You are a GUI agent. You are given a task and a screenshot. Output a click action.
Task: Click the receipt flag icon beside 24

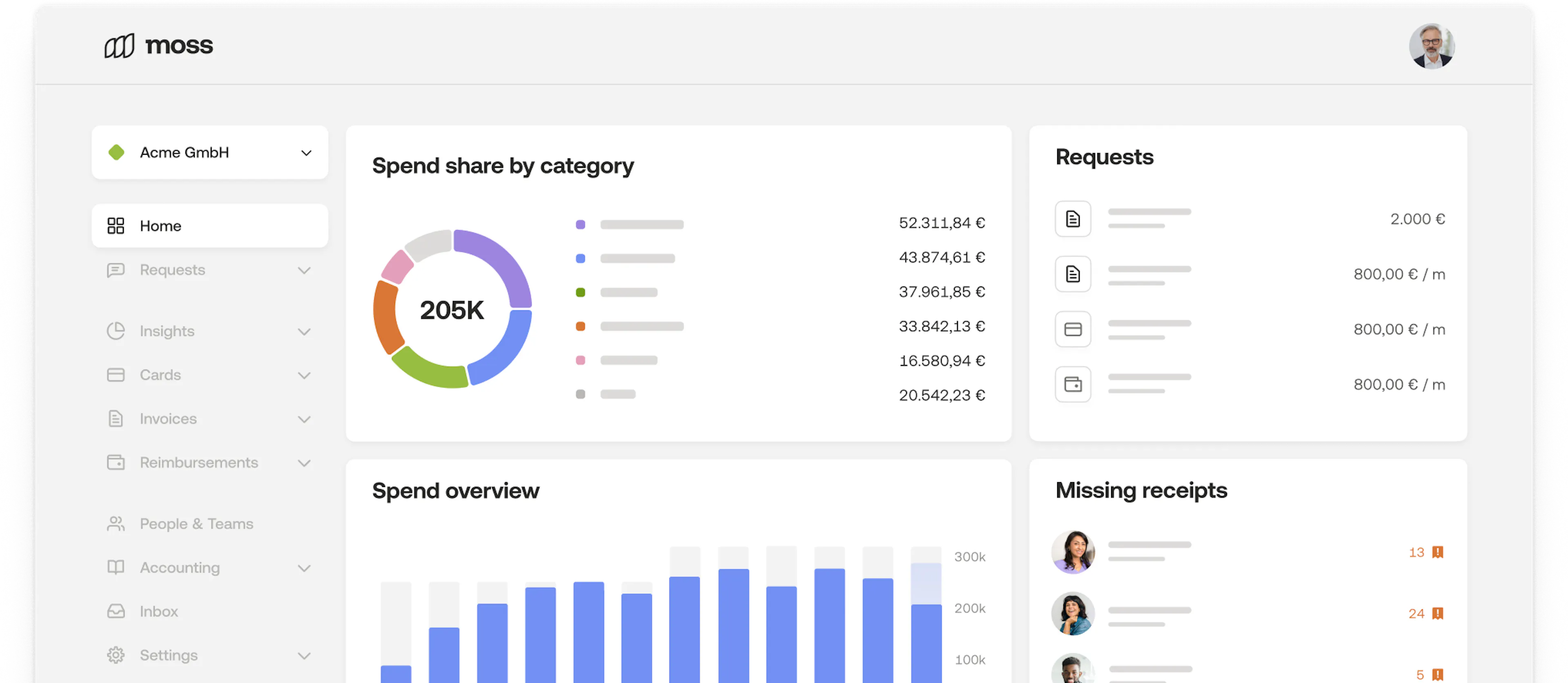[1438, 614]
